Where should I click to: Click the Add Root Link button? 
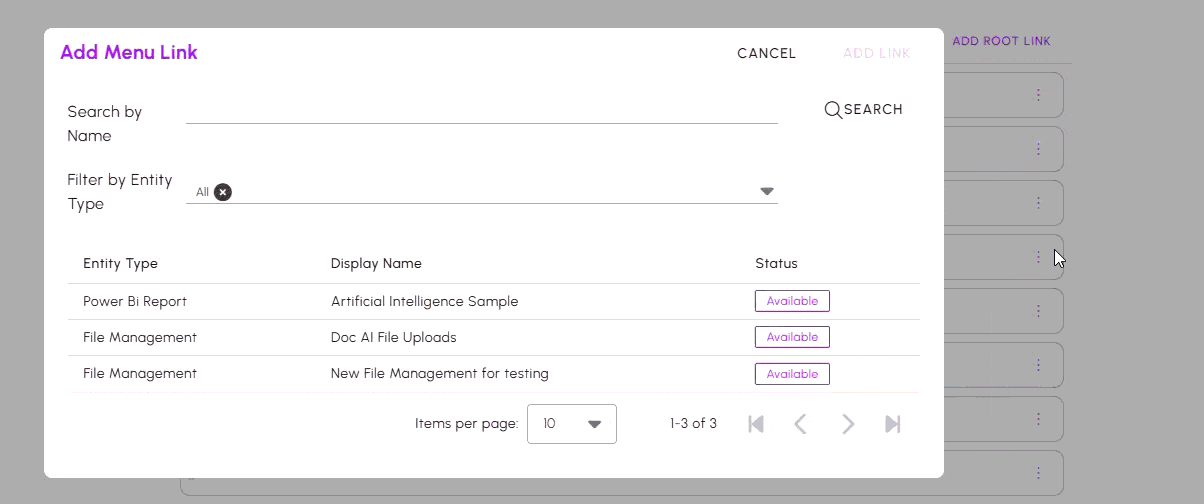tap(1001, 41)
